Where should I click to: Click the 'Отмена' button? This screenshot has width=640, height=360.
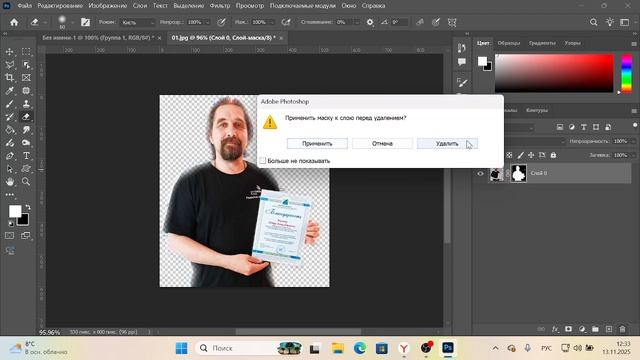[x=382, y=144]
